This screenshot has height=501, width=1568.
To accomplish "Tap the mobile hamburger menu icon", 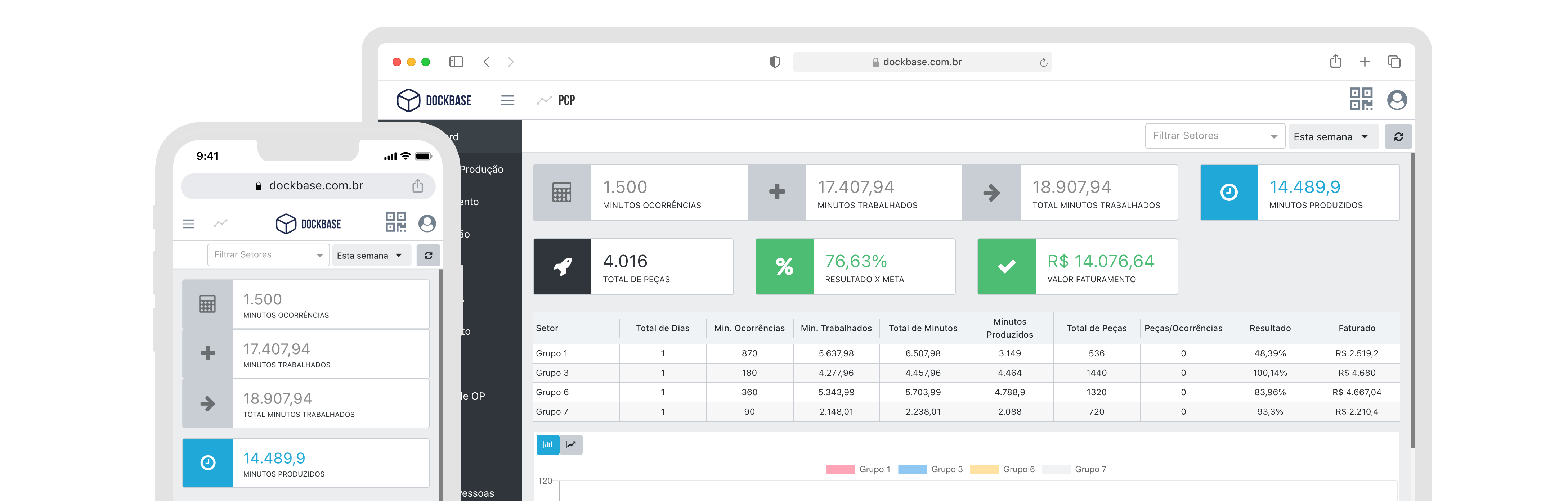I will tap(189, 224).
